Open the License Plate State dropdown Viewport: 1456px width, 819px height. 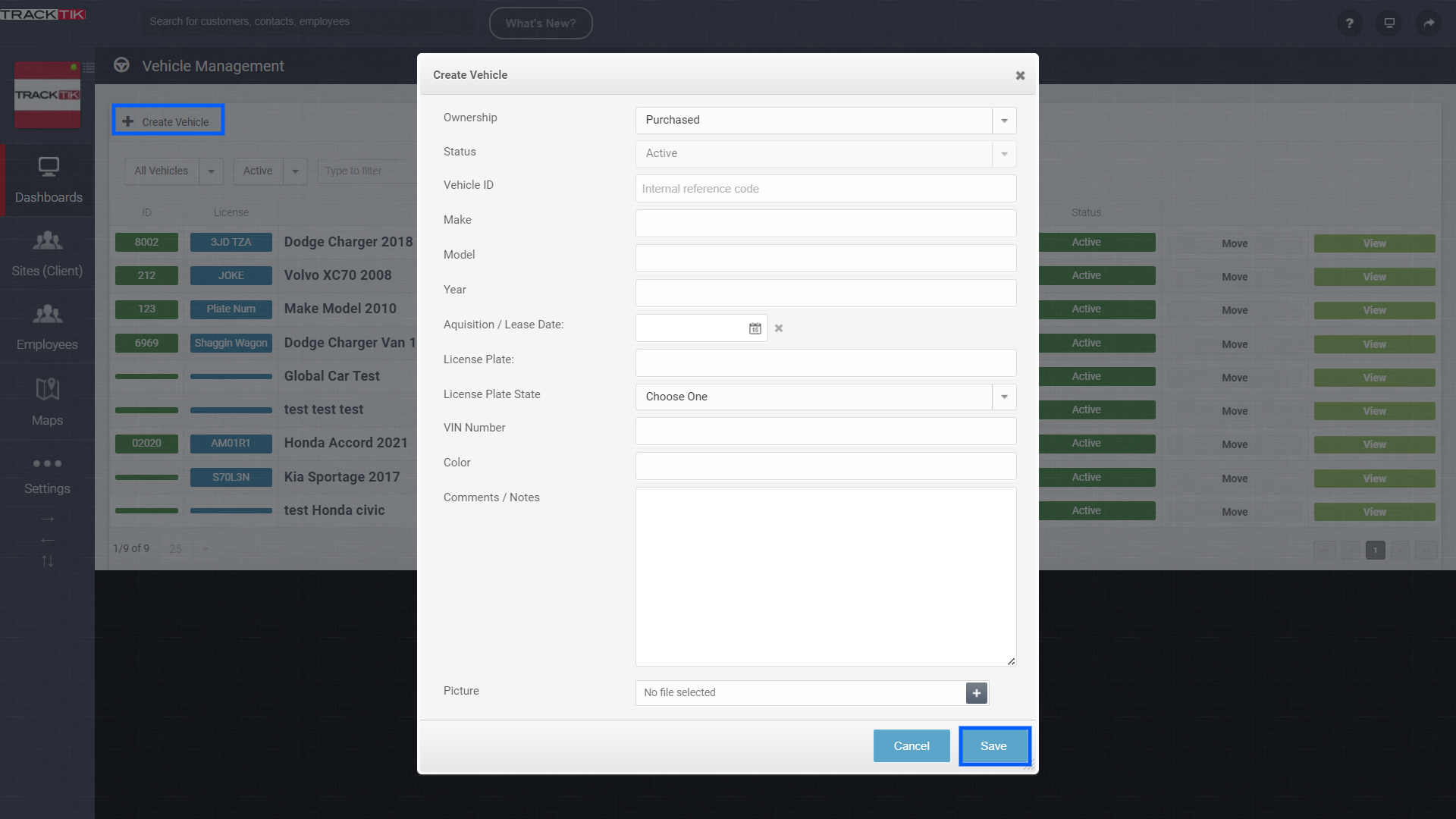1004,397
